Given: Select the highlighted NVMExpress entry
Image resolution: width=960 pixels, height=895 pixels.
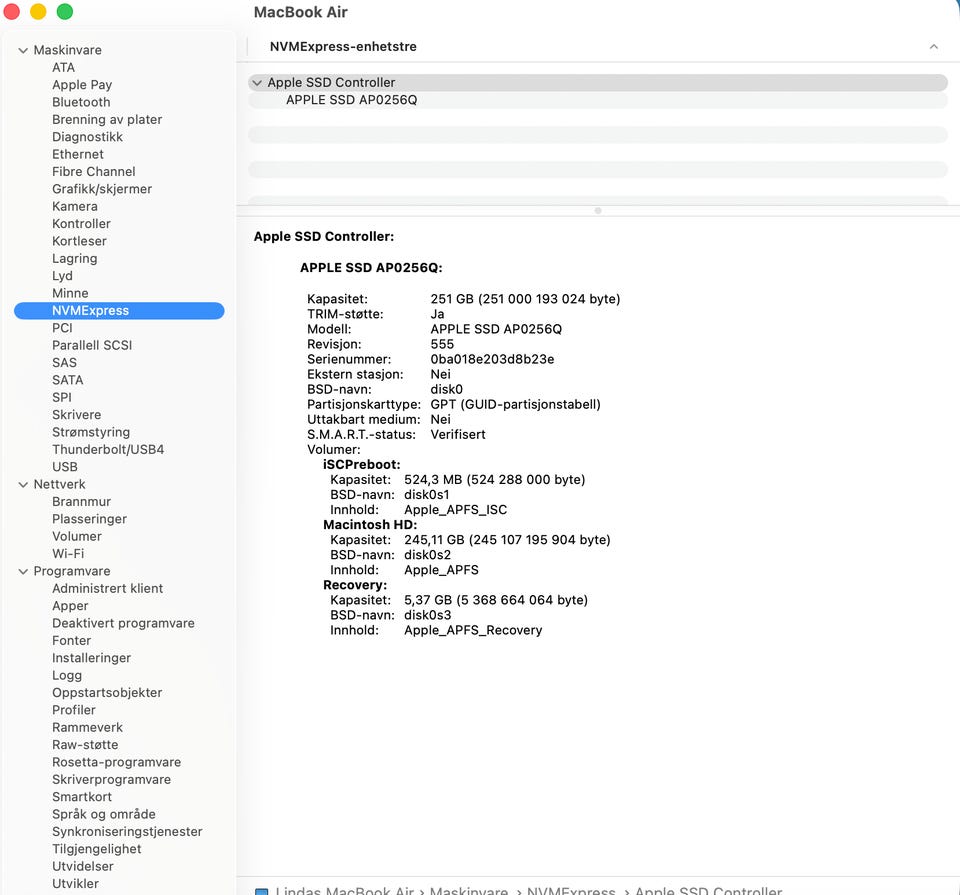Looking at the screenshot, I should pos(119,310).
